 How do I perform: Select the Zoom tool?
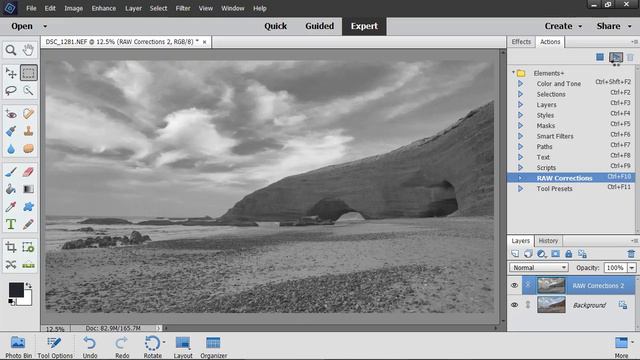click(x=11, y=50)
